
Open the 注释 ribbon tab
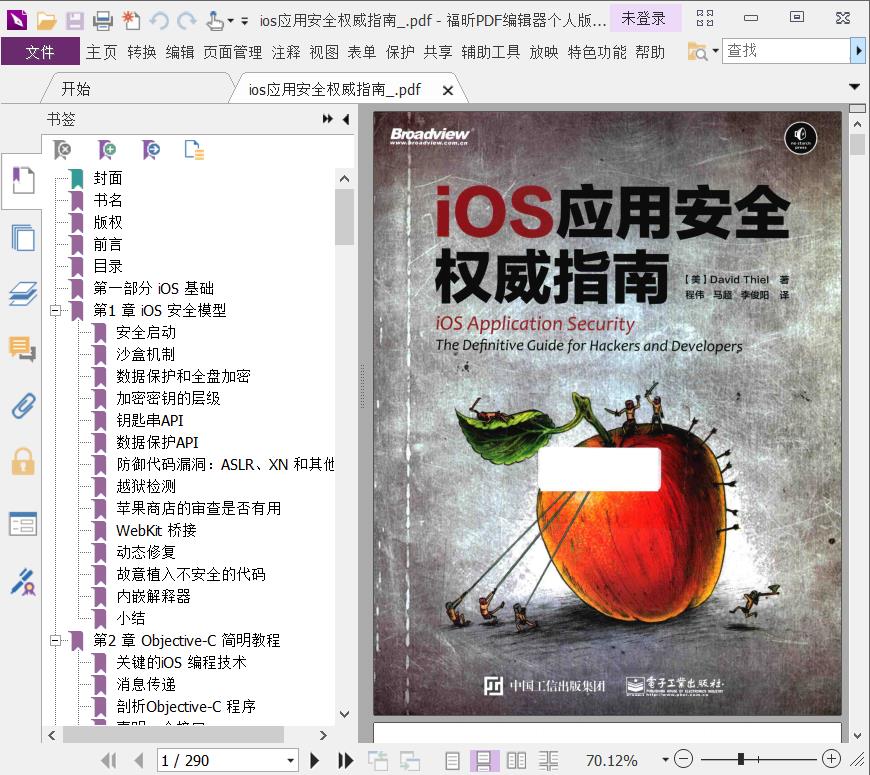286,52
